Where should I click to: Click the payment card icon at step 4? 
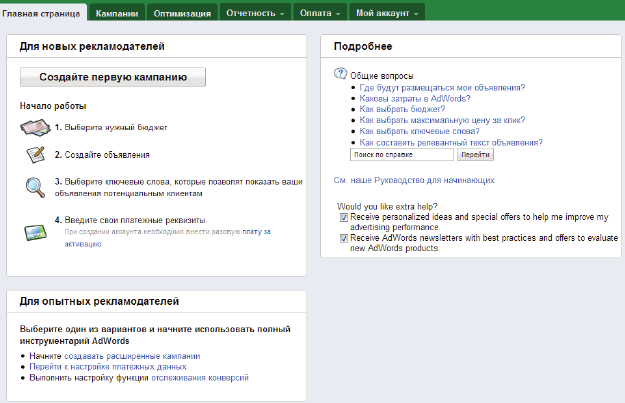click(x=36, y=231)
